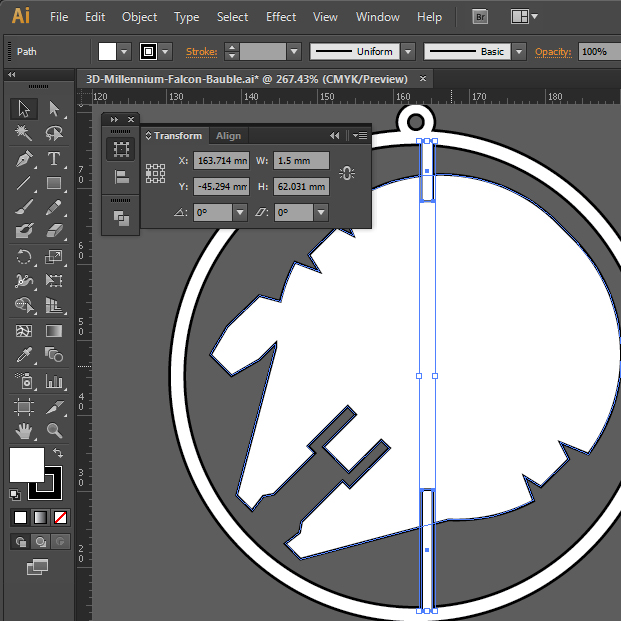The width and height of the screenshot is (621, 621).
Task: Open stroke color dropdown in control bar
Action: point(166,51)
